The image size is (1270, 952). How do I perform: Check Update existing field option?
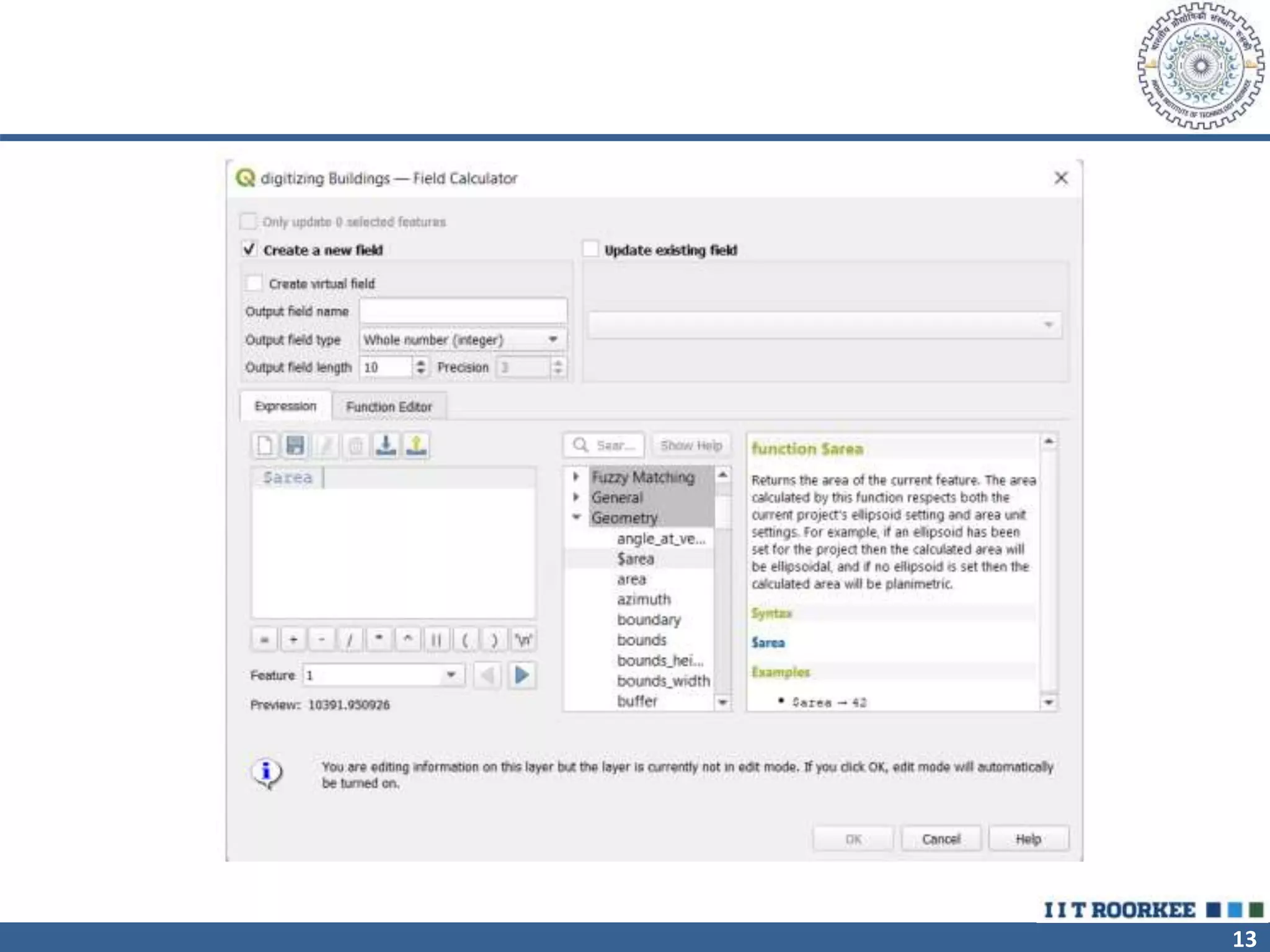(590, 249)
